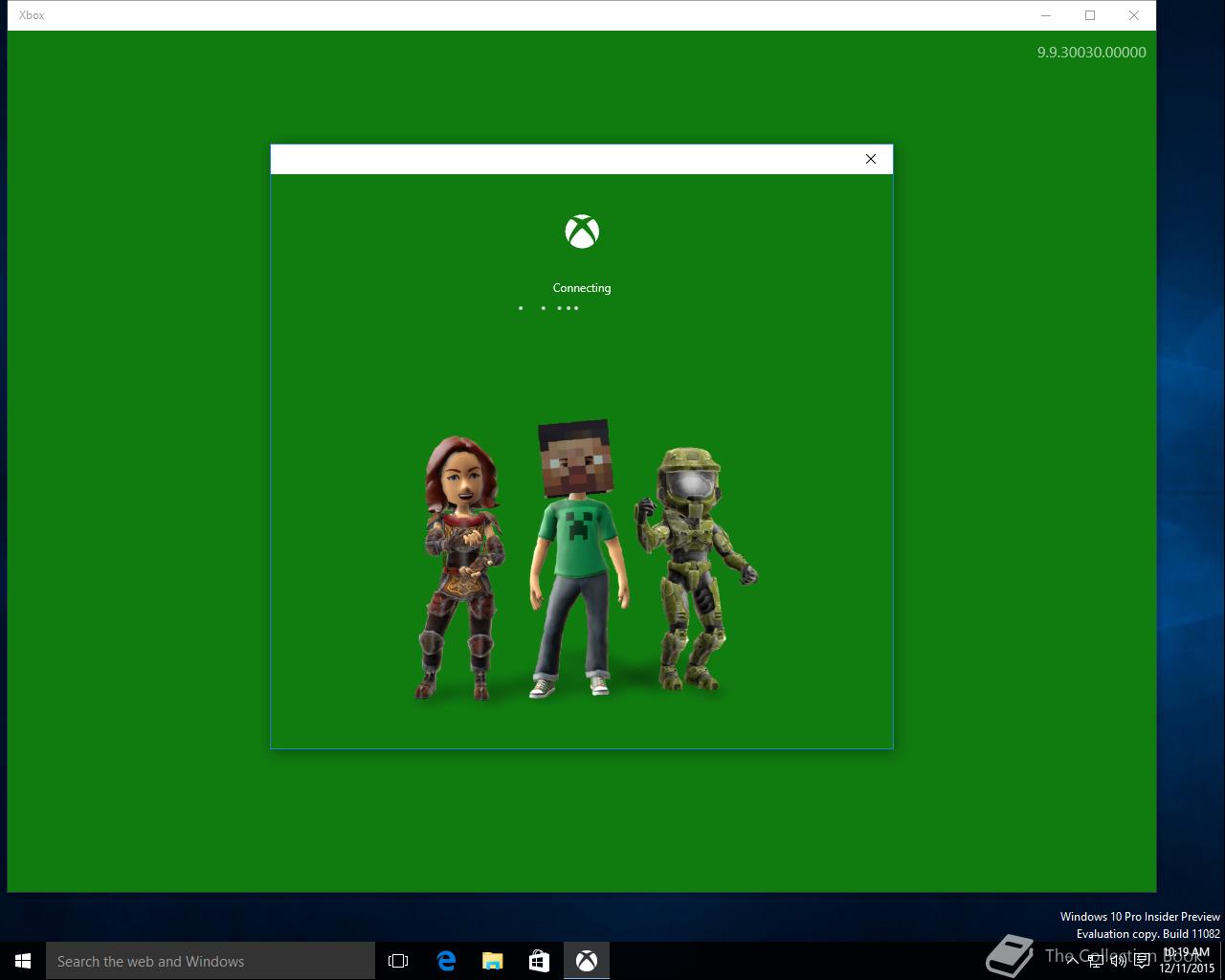Close the Xbox connecting dialog
Image resolution: width=1225 pixels, height=980 pixels.
point(870,159)
